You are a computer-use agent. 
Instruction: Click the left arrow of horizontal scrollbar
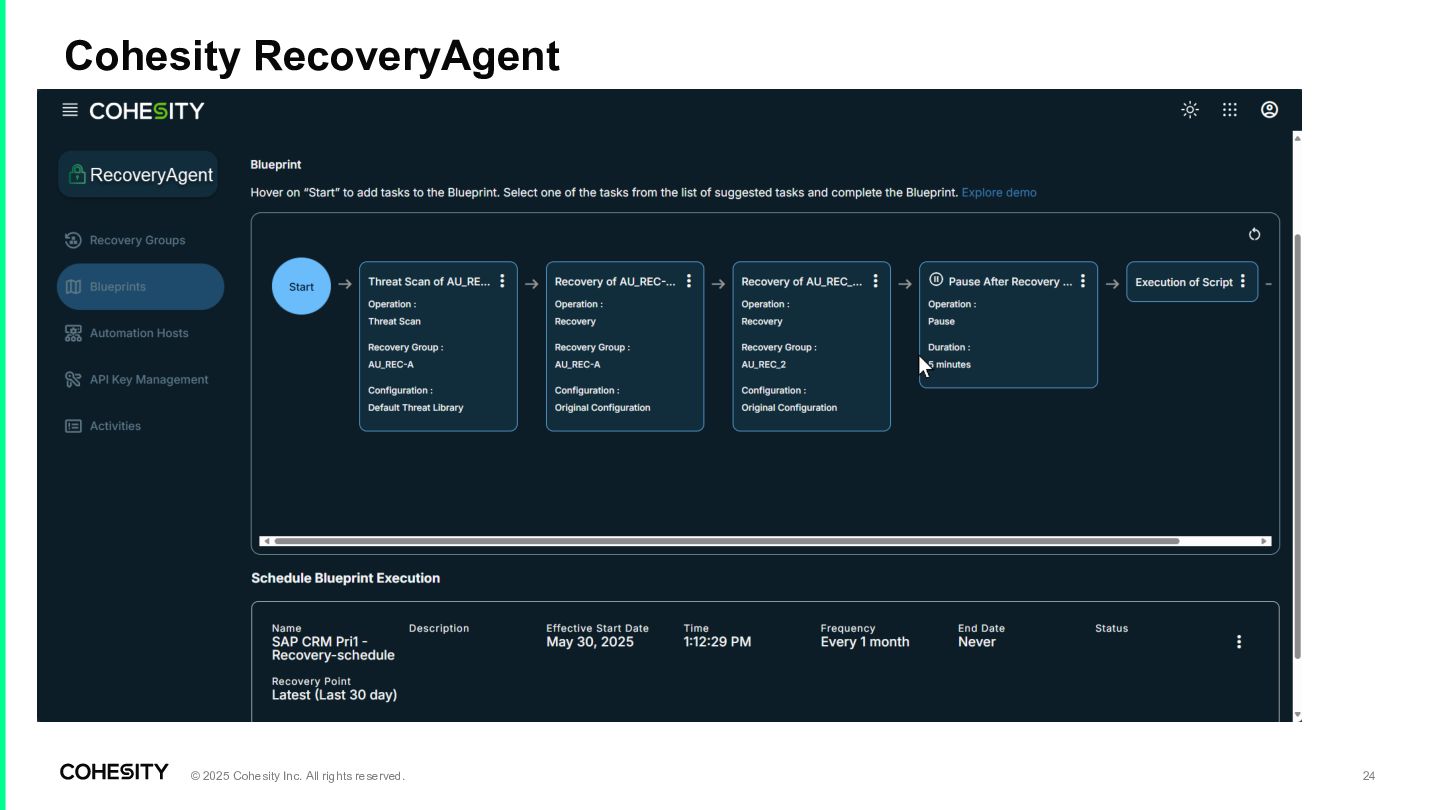pyautogui.click(x=266, y=541)
